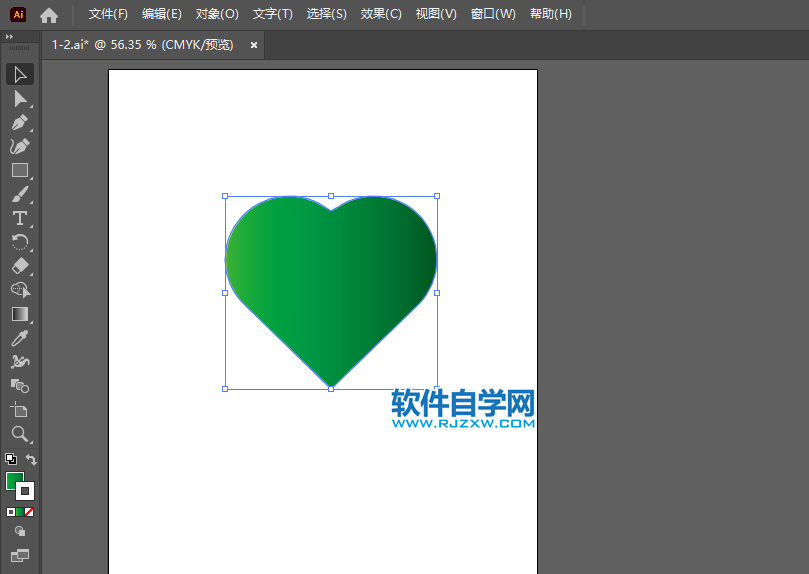Viewport: 809px width, 574px height.
Task: Swap fill and stroke colors
Action: tap(31, 459)
